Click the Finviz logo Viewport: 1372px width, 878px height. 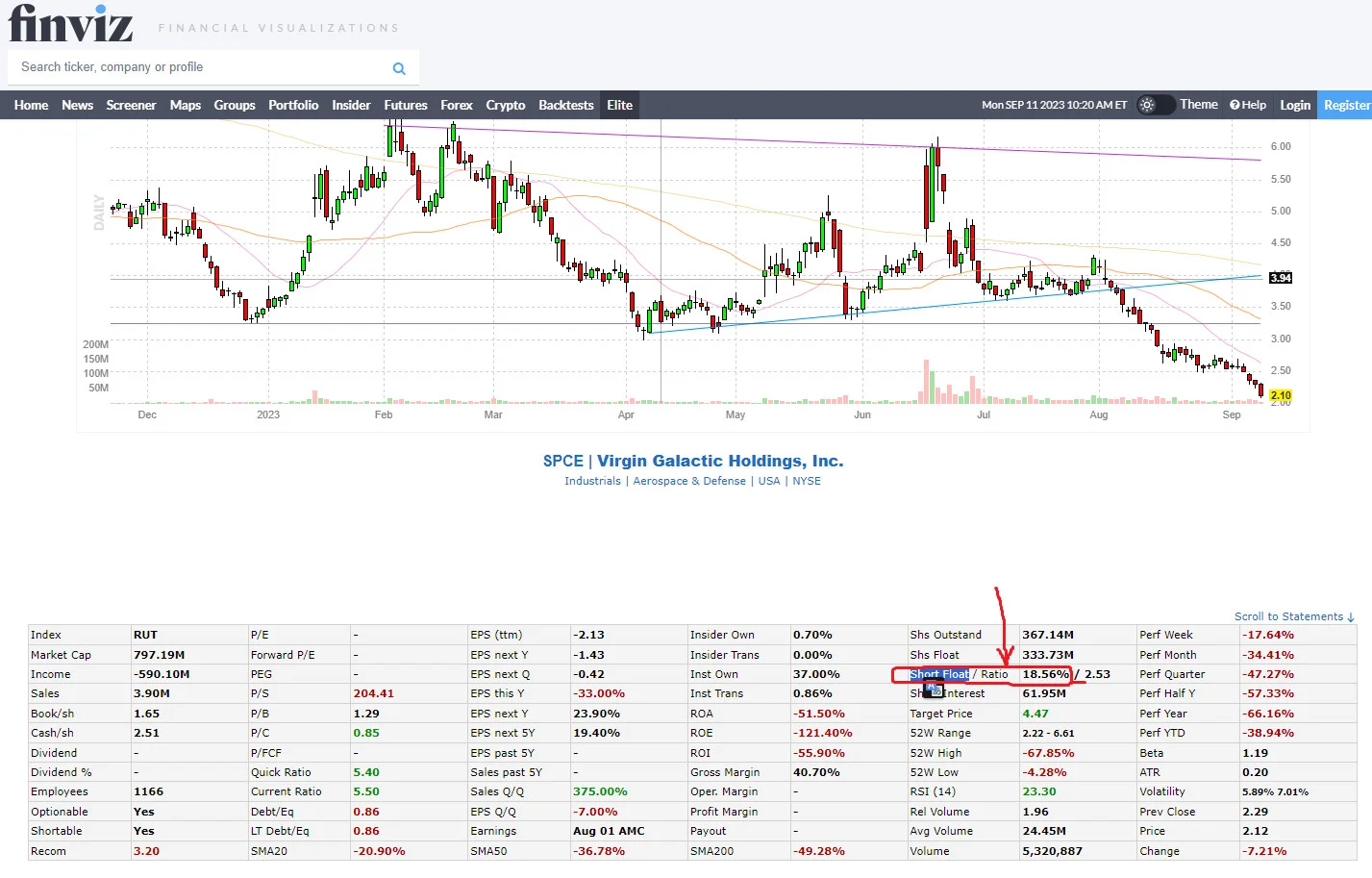(x=70, y=23)
